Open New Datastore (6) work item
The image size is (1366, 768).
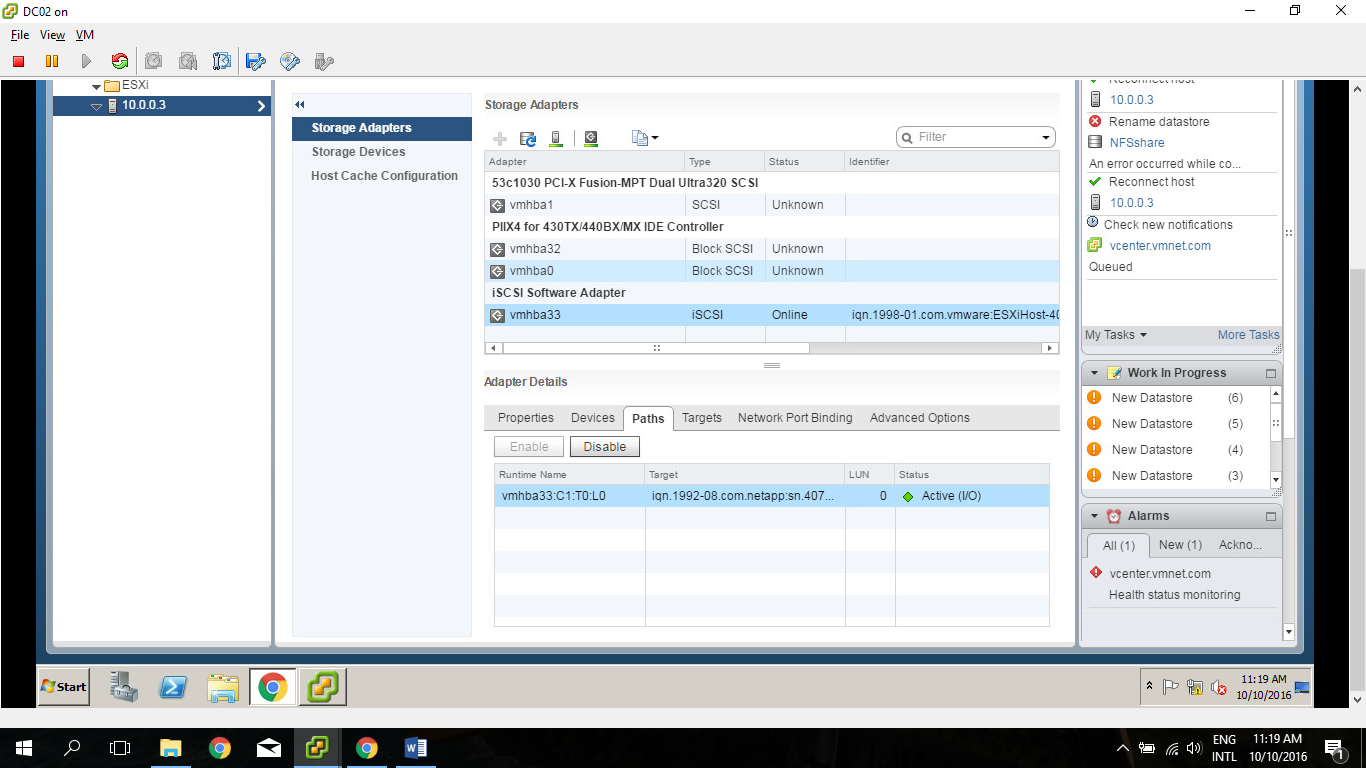[x=1177, y=398]
